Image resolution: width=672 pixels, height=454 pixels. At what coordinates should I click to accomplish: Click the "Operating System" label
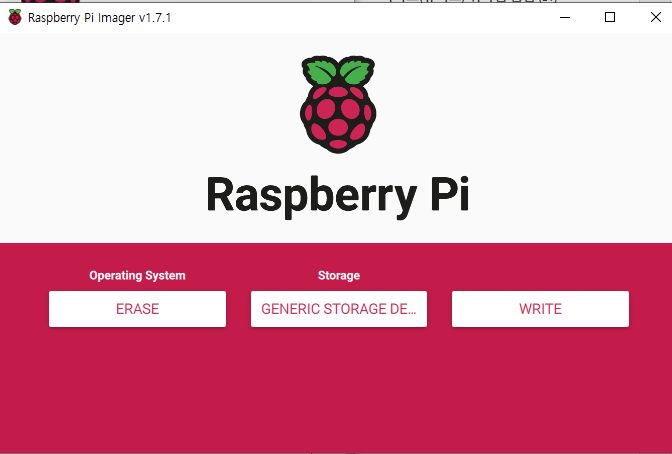137,275
